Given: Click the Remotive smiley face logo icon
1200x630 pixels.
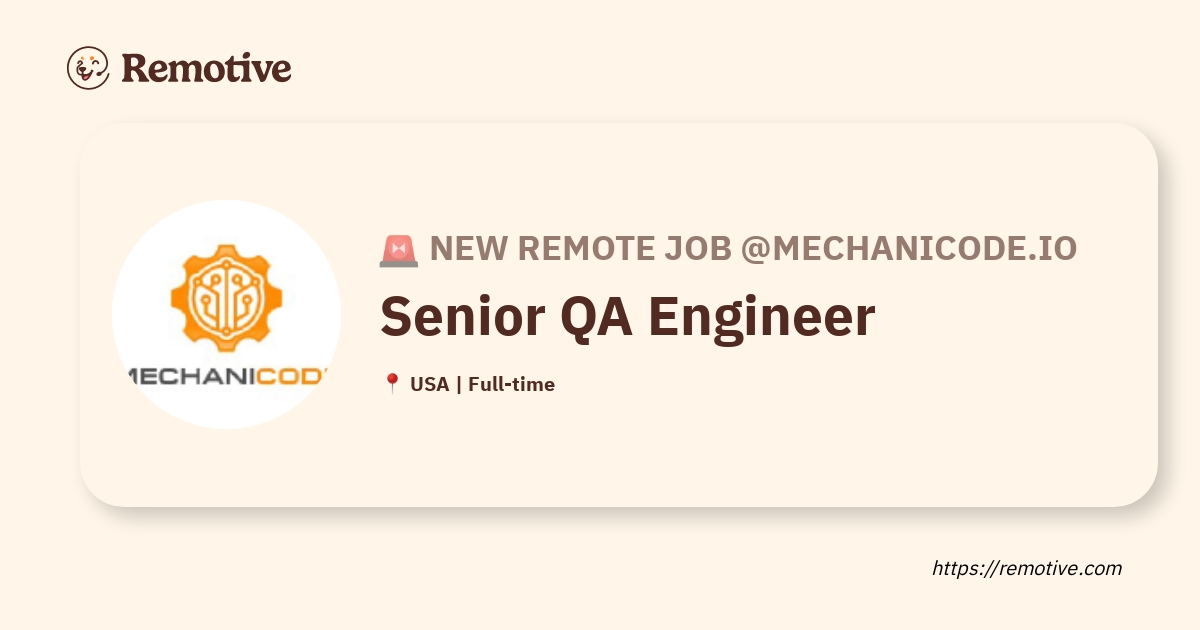Looking at the screenshot, I should click(88, 68).
